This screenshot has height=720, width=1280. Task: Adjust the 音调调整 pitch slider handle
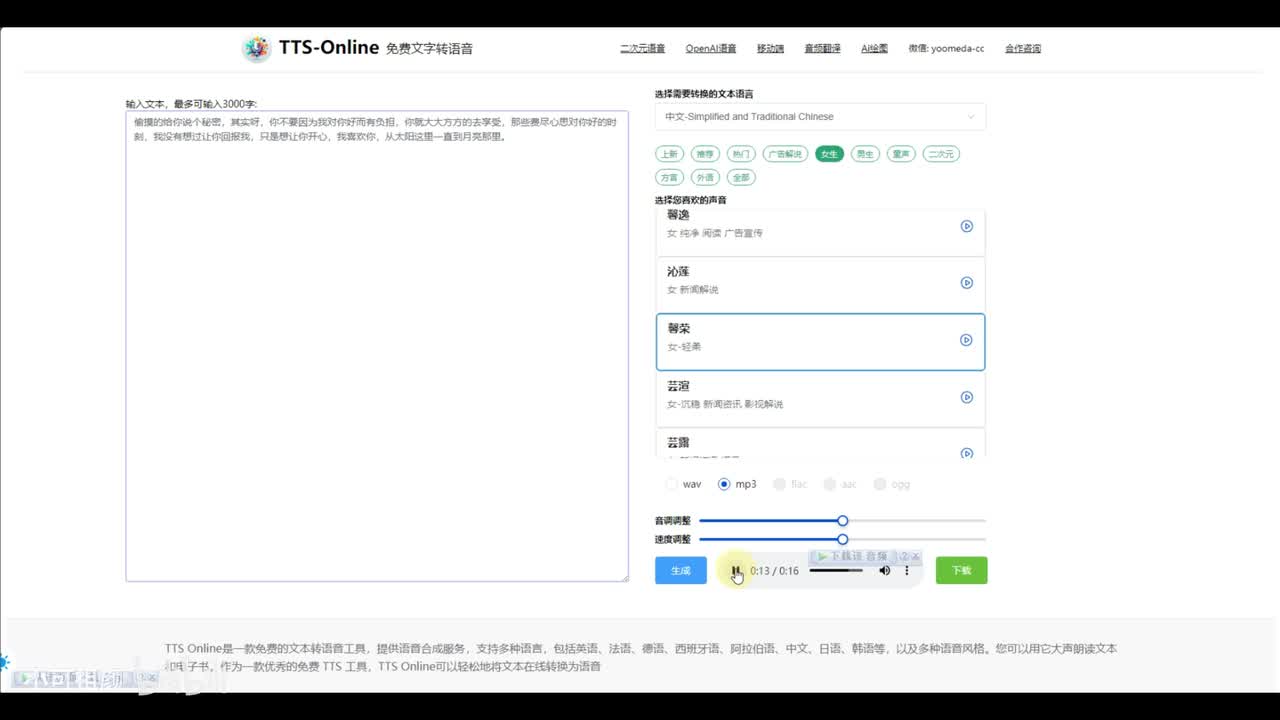[x=843, y=521]
